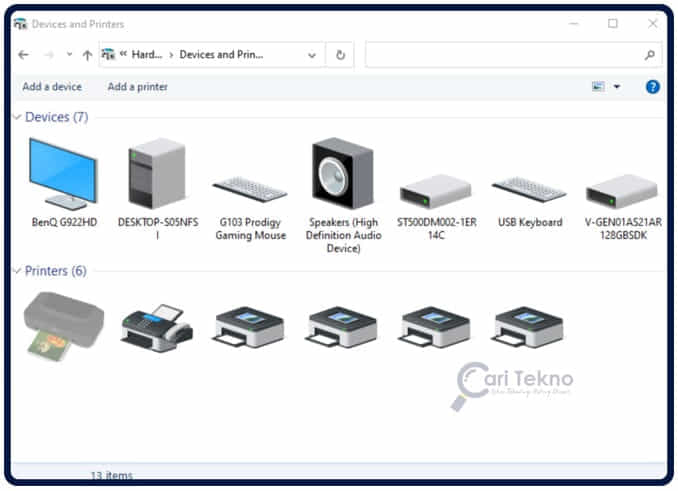Screen dimensions: 678x491
Task: Collapse the Printers (6) section
Action: coord(17,271)
